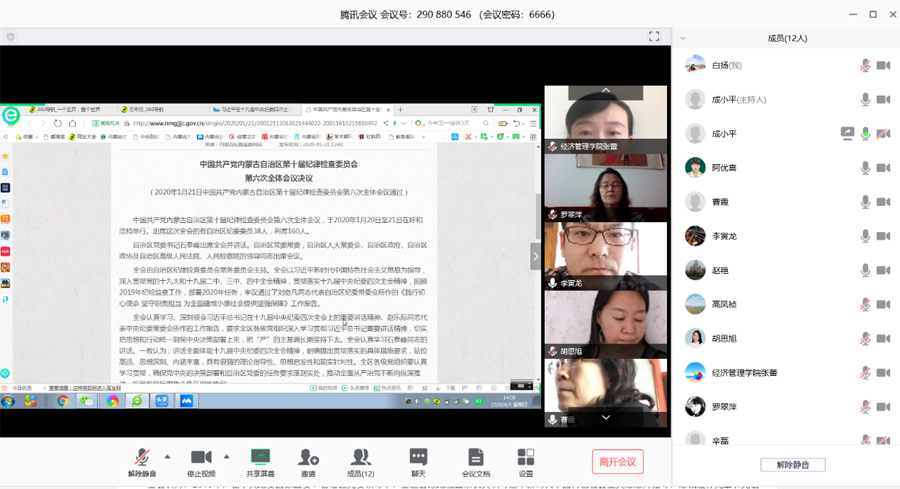This screenshot has width=900, height=489.
Task: Expand video options arrow beside 停止视频
Action: [x=225, y=456]
